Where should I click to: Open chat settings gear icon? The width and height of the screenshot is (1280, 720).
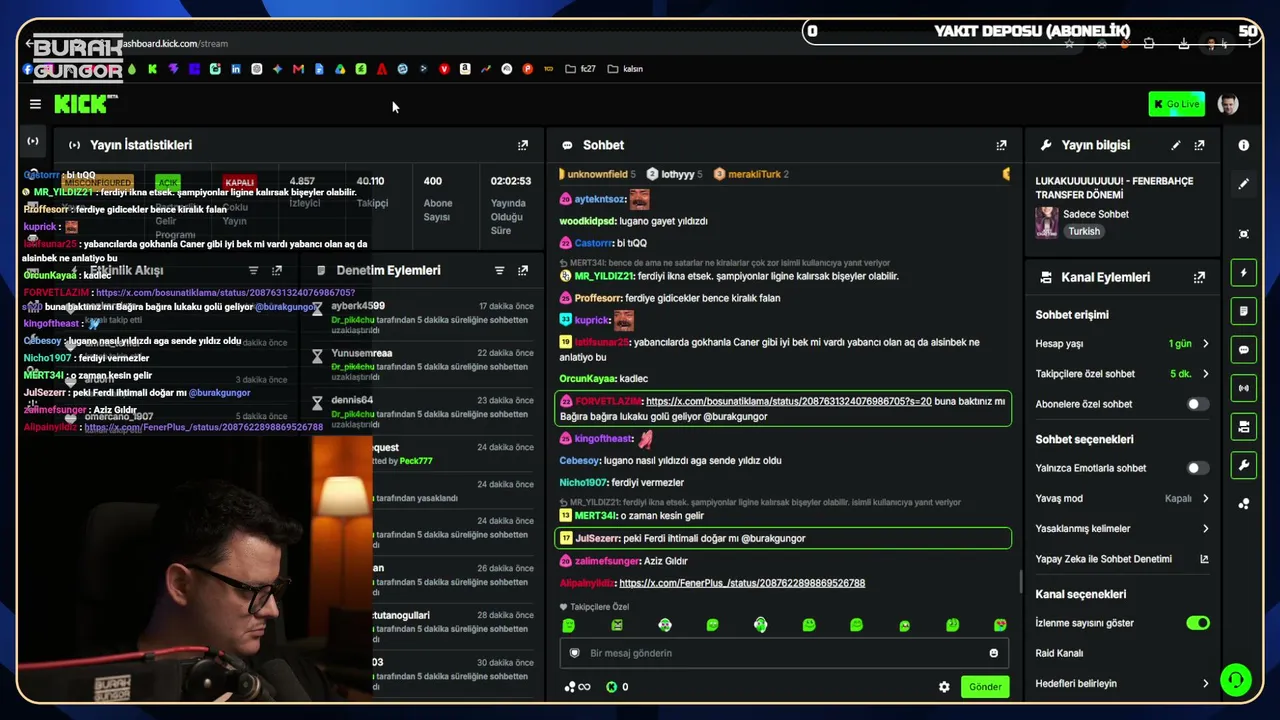[x=944, y=687]
